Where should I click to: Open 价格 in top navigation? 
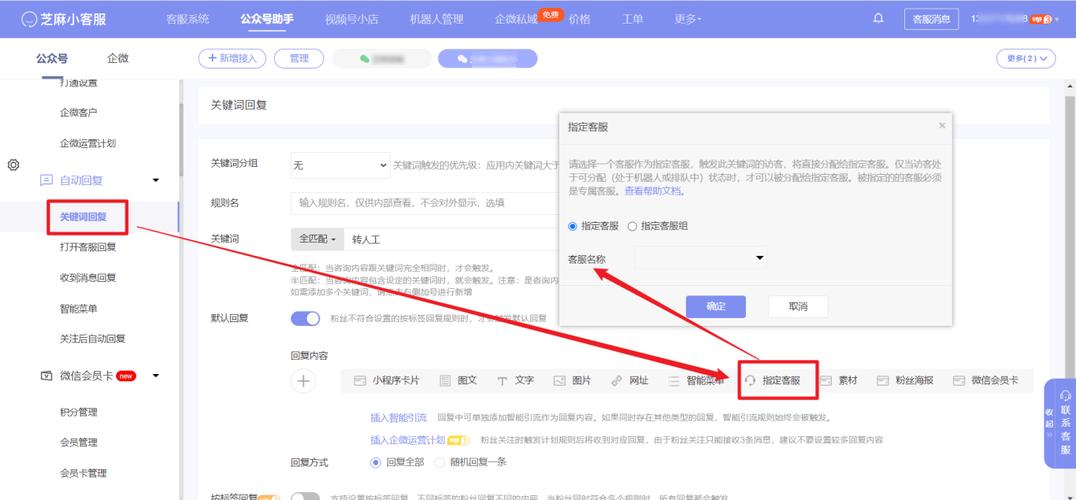click(580, 19)
